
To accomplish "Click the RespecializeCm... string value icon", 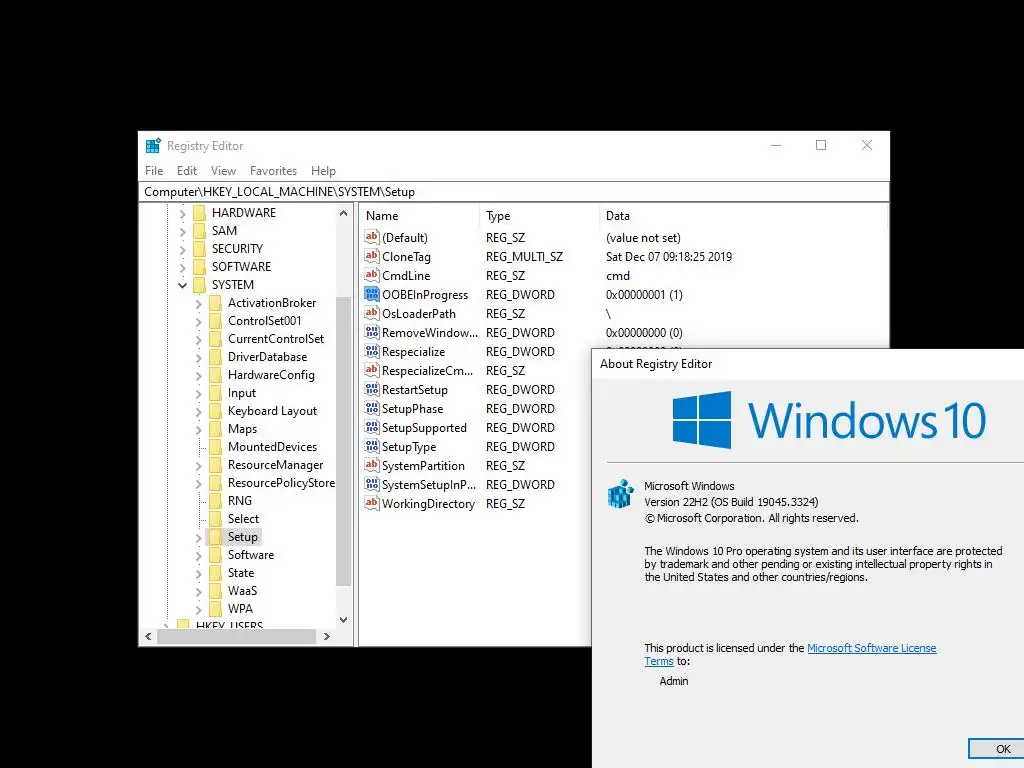I will [x=372, y=370].
